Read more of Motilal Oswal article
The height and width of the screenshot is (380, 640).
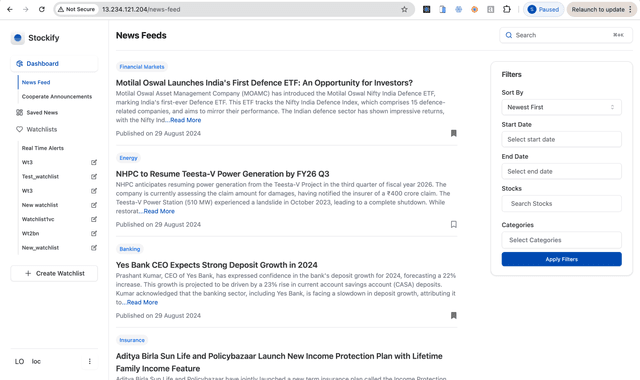coord(186,120)
